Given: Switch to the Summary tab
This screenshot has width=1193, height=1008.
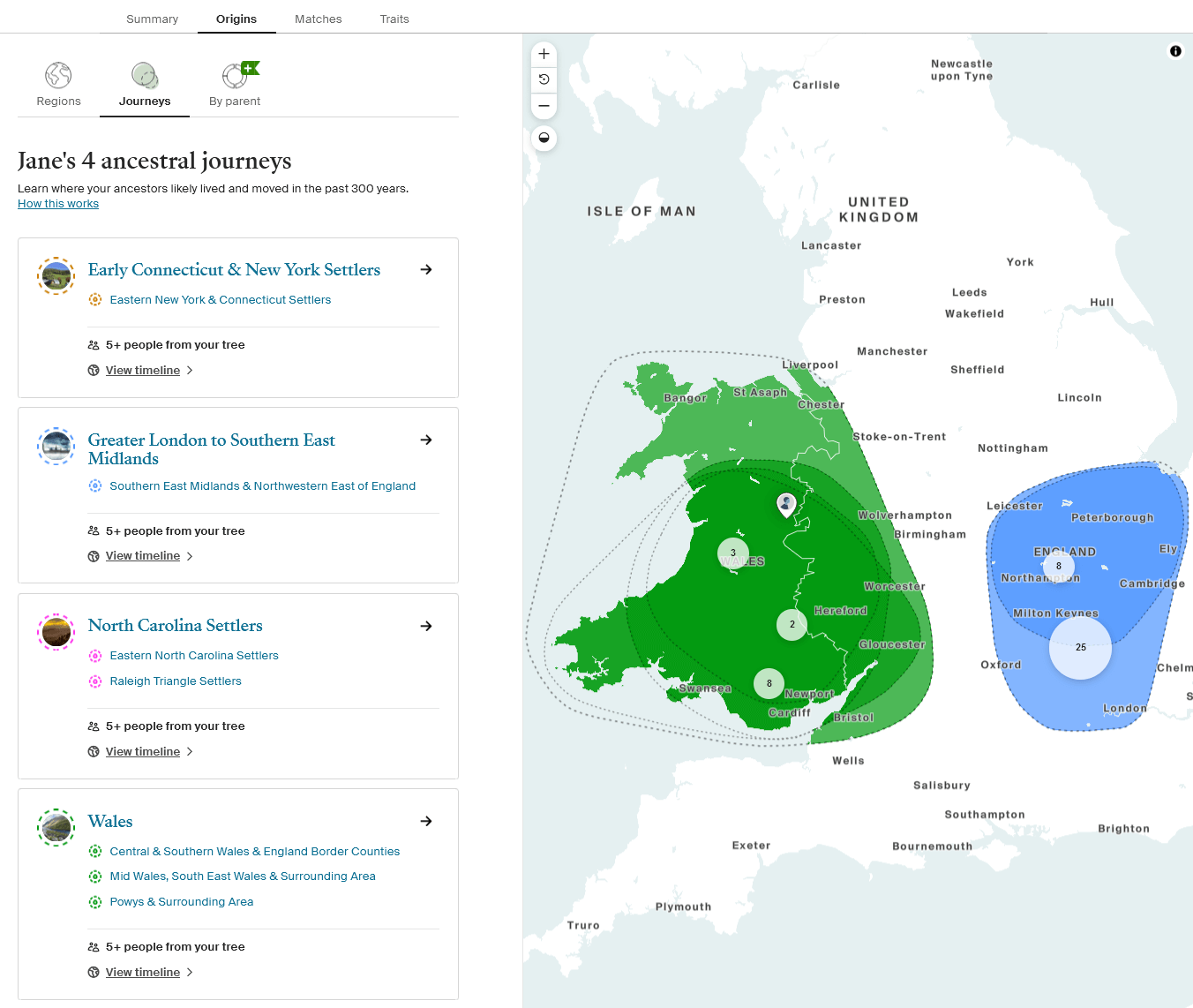Looking at the screenshot, I should (x=152, y=19).
